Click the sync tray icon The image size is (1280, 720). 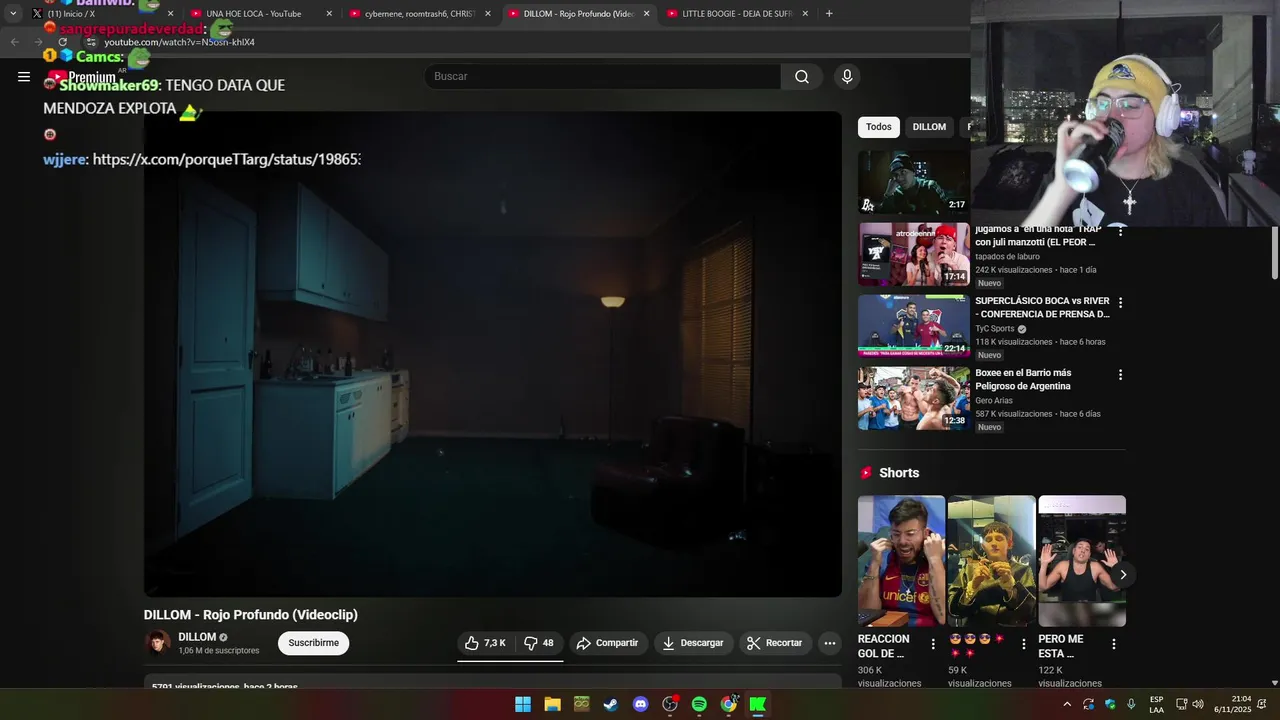(x=1088, y=704)
